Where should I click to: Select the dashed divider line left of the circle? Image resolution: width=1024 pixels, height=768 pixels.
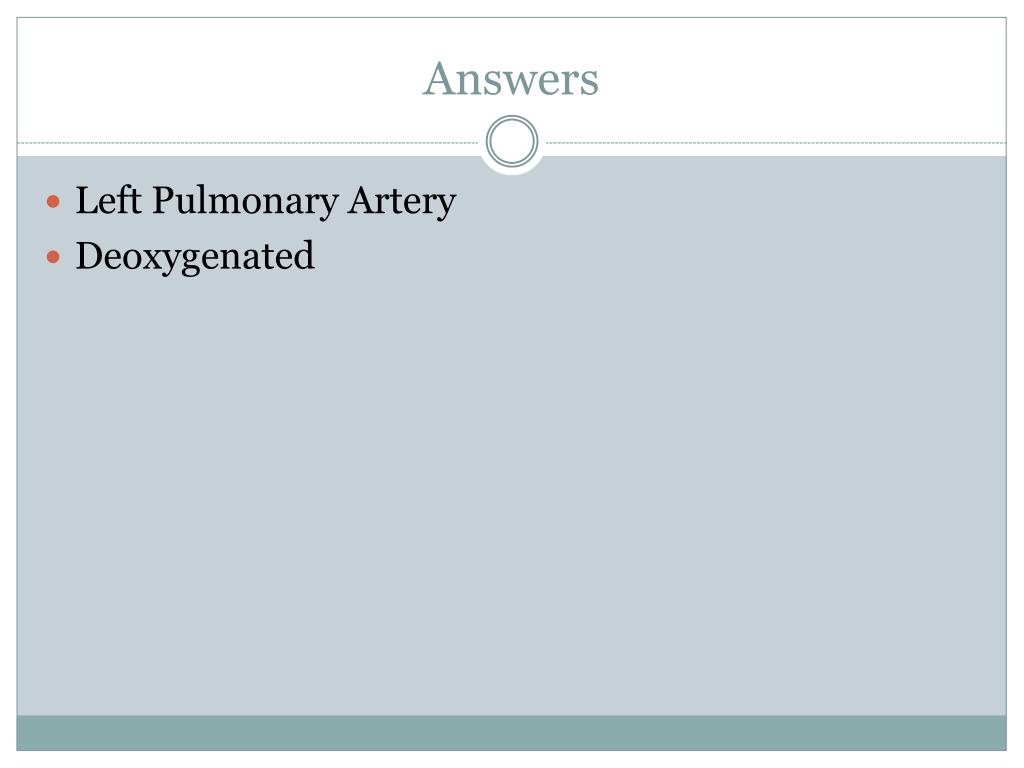(248, 142)
